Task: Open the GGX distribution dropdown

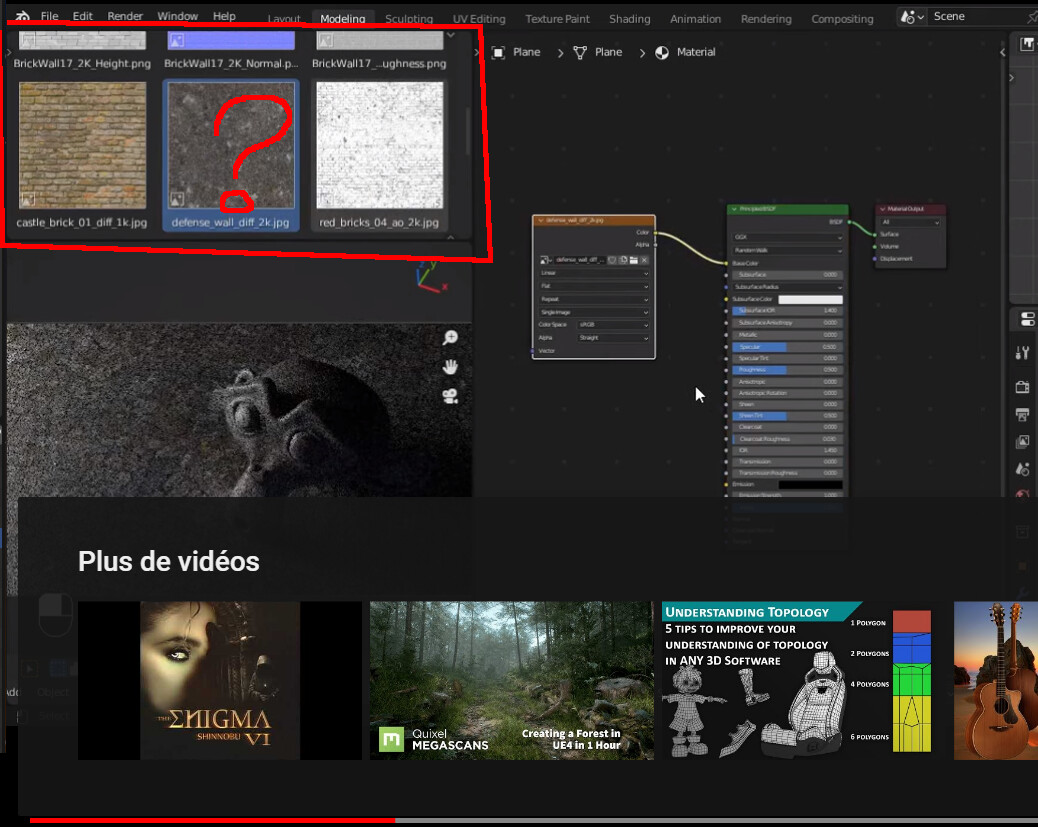Action: pyautogui.click(x=788, y=237)
